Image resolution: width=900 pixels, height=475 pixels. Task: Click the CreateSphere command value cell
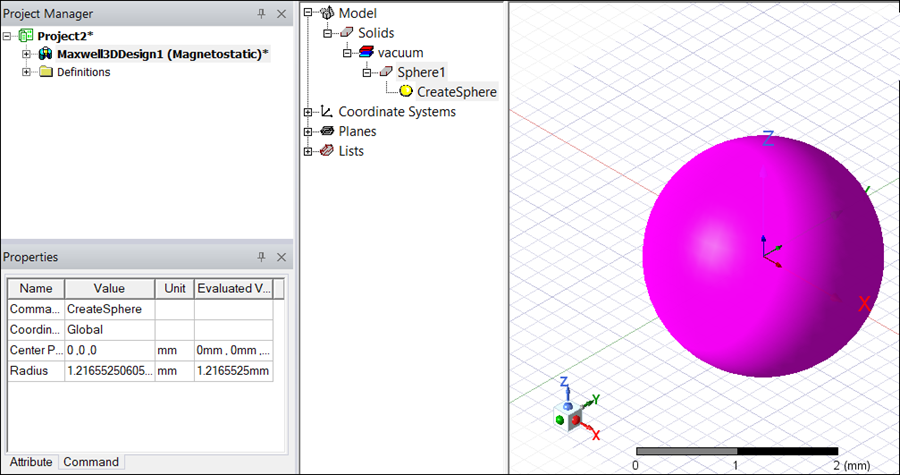pos(110,309)
